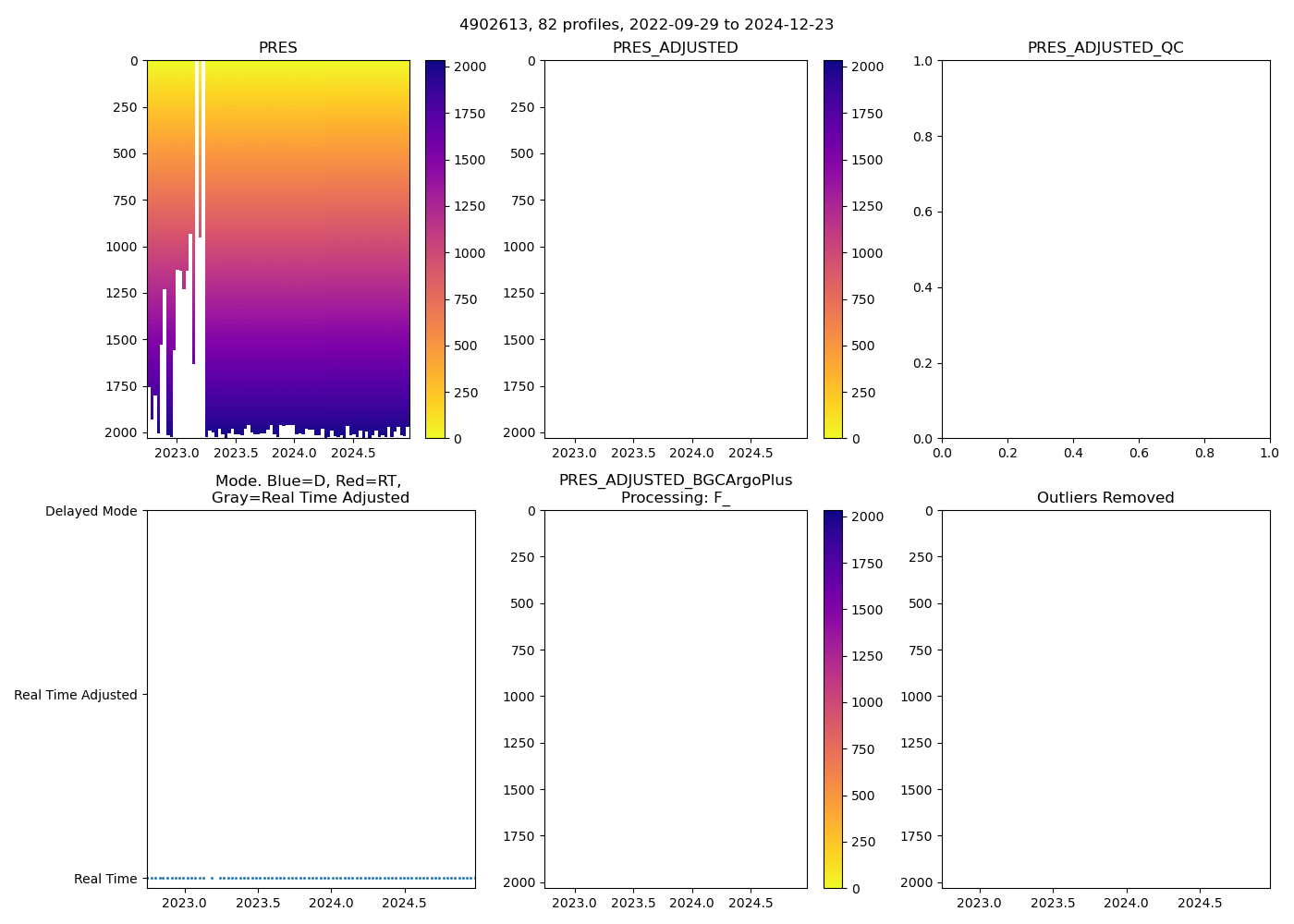Click the 'Real Time Adjusted' y-axis label
Viewport: 1294px width, 924px height.
pos(76,695)
